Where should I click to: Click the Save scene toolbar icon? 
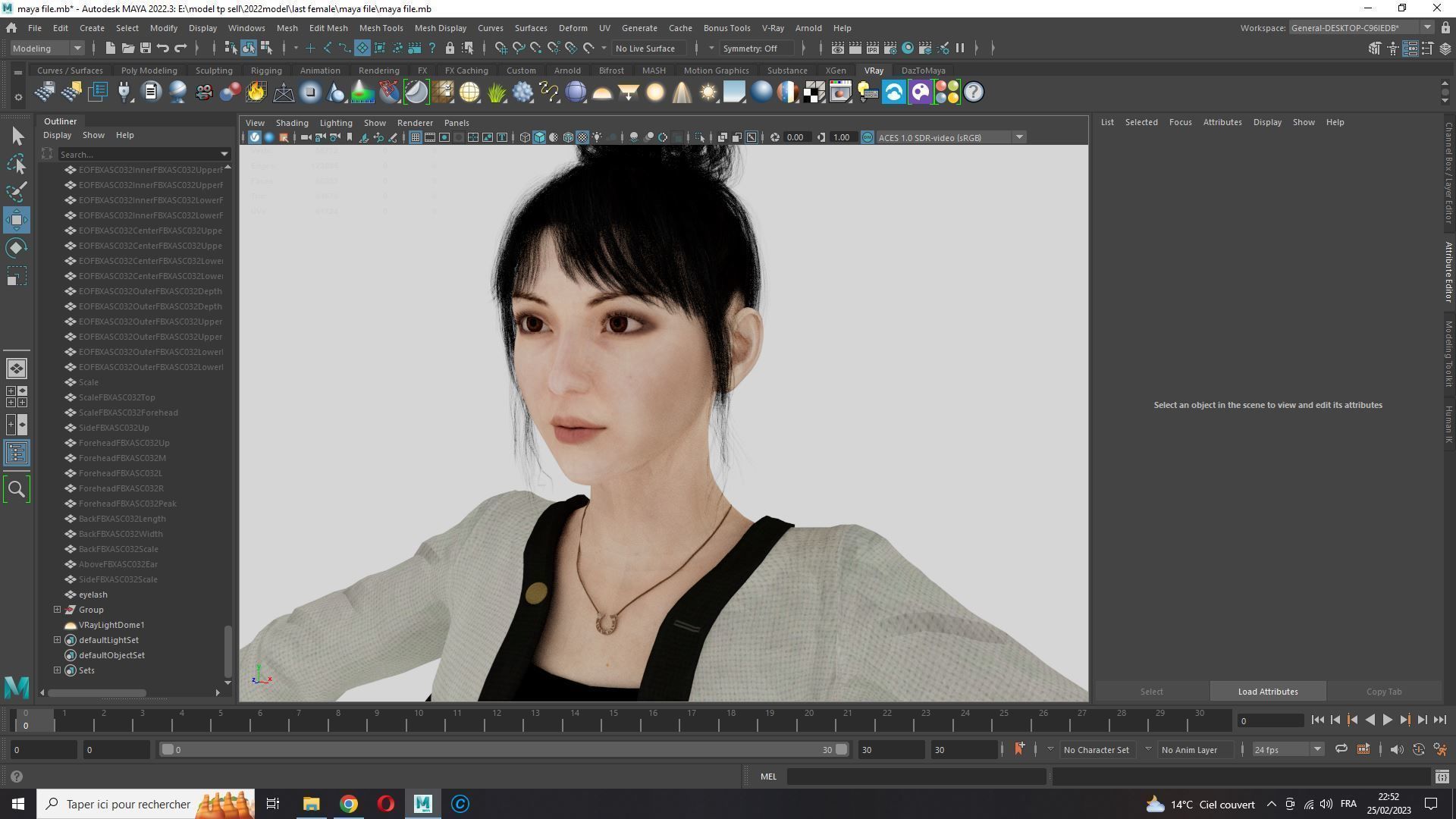[145, 49]
